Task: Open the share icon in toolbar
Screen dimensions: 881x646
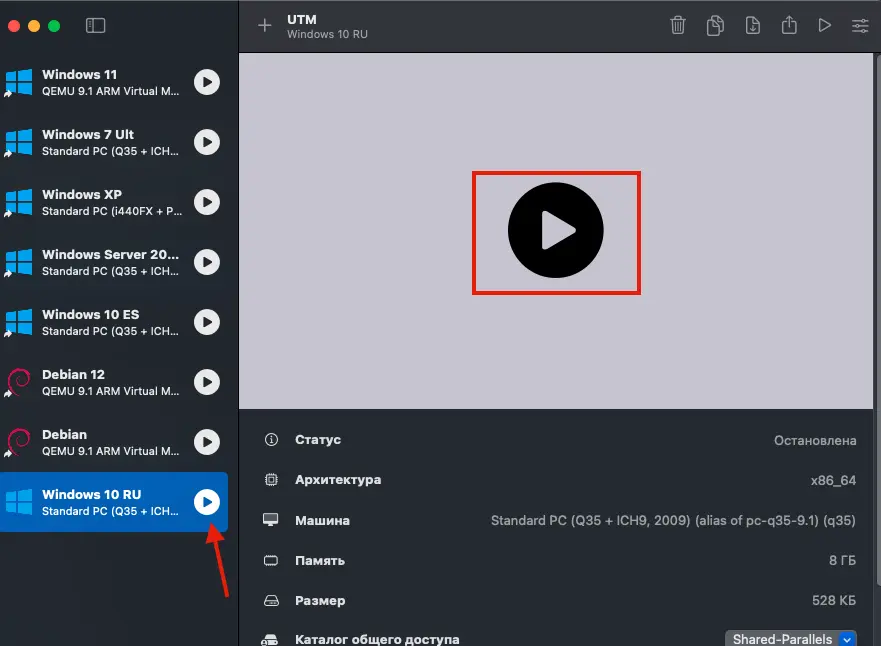Action: click(789, 25)
